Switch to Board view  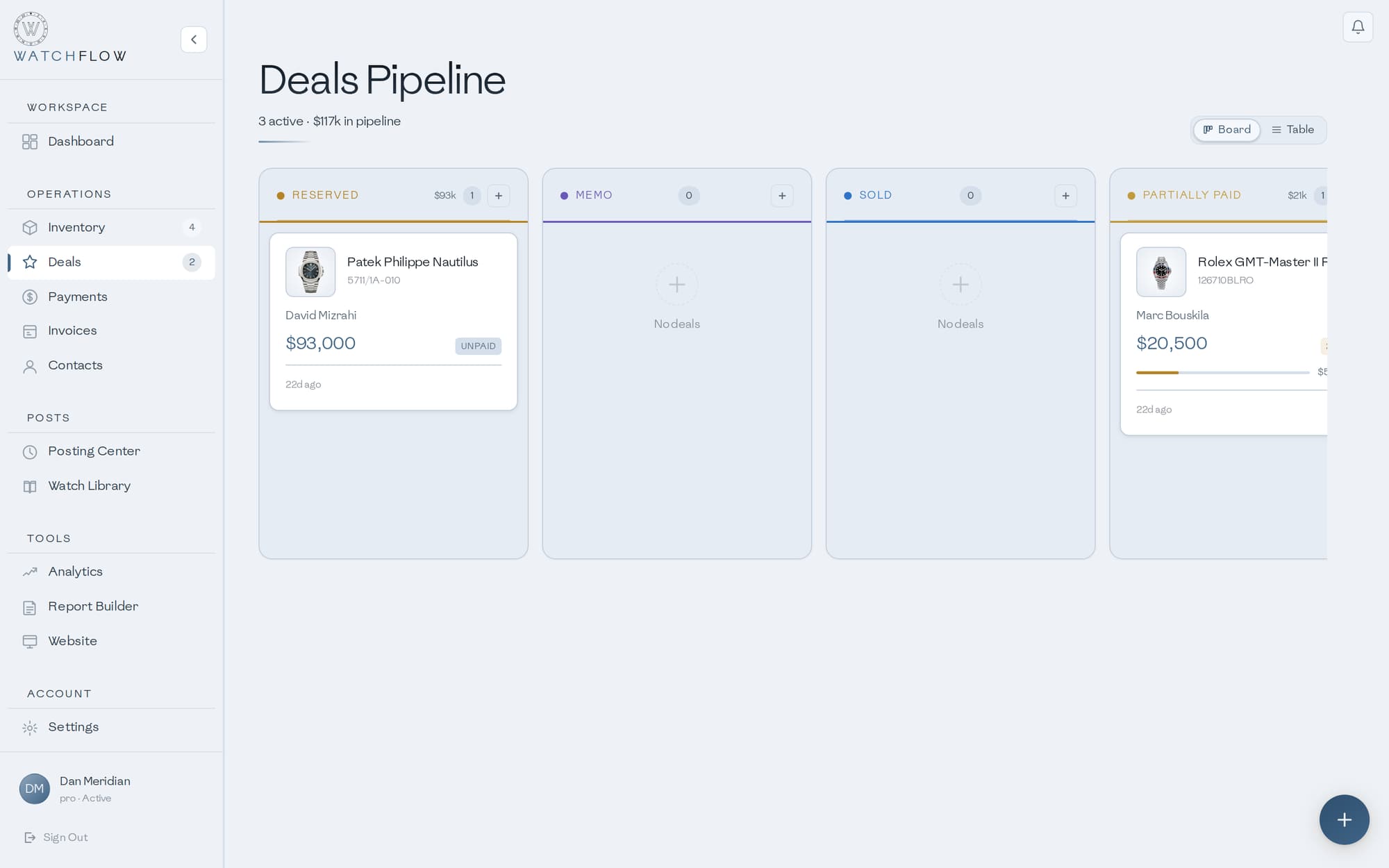pyautogui.click(x=1226, y=130)
